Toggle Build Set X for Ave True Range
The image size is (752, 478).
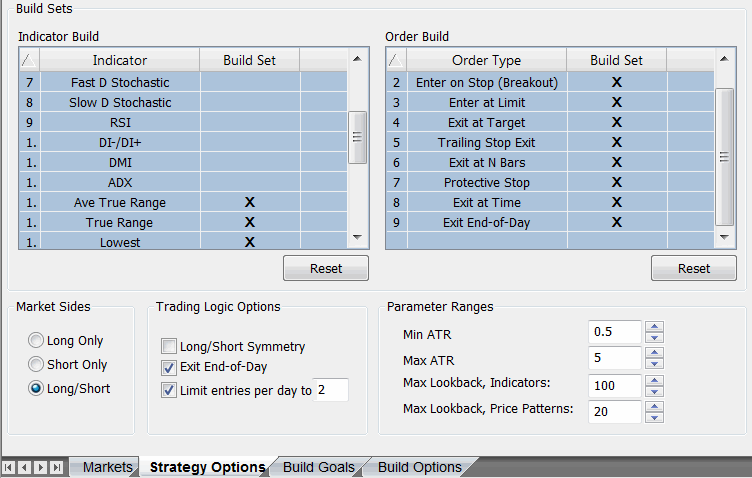pyautogui.click(x=250, y=202)
